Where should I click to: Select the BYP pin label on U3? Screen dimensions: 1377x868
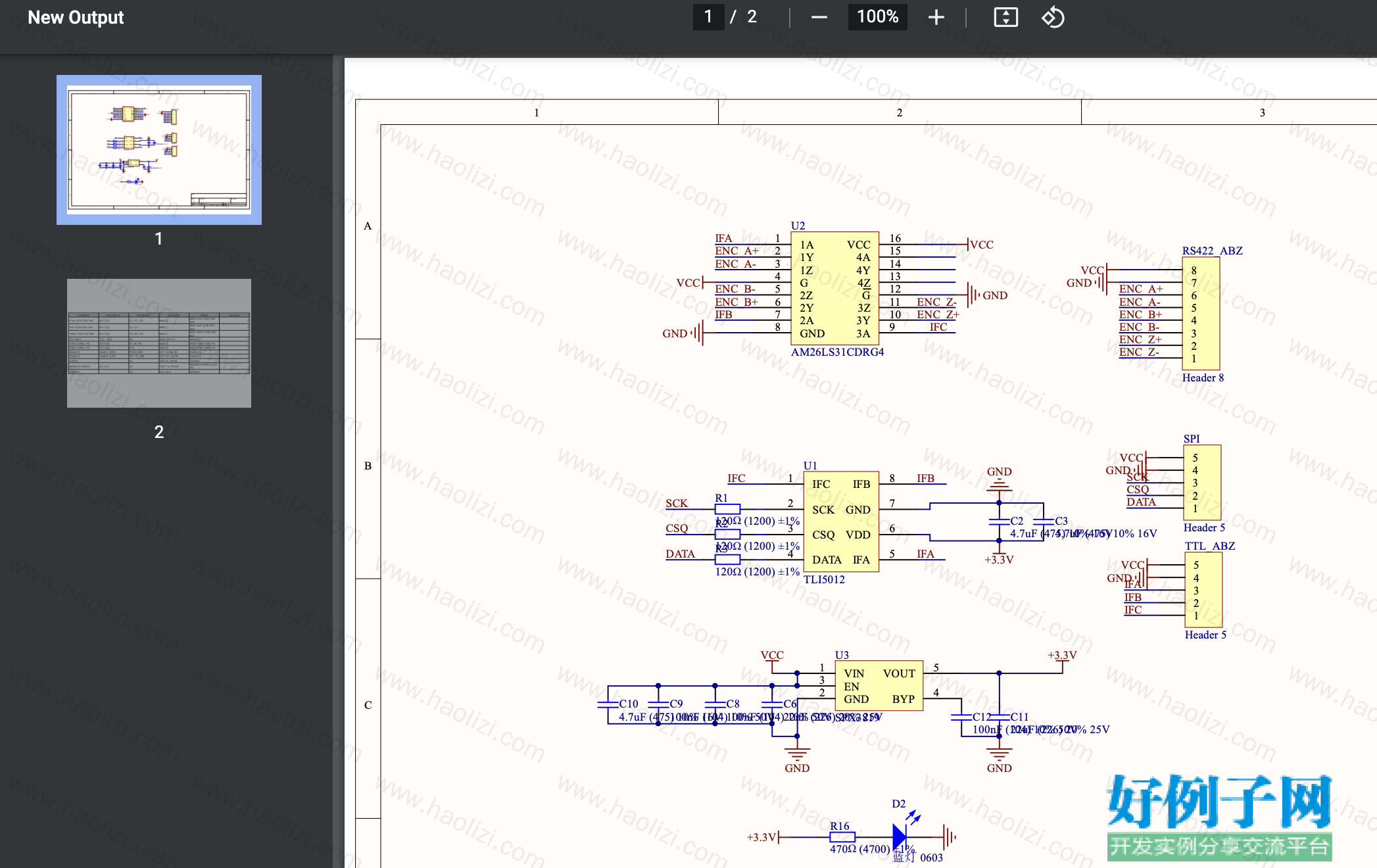pos(904,699)
